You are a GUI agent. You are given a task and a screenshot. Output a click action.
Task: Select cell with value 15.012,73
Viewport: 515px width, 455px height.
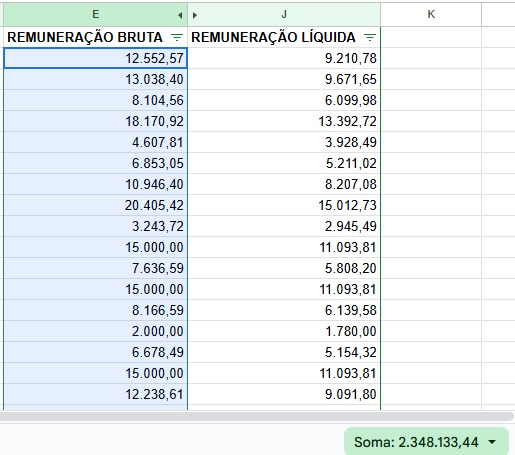click(284, 205)
